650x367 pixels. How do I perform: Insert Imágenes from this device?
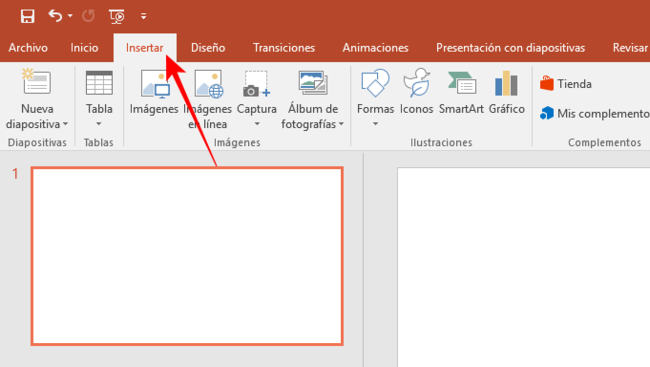point(154,92)
